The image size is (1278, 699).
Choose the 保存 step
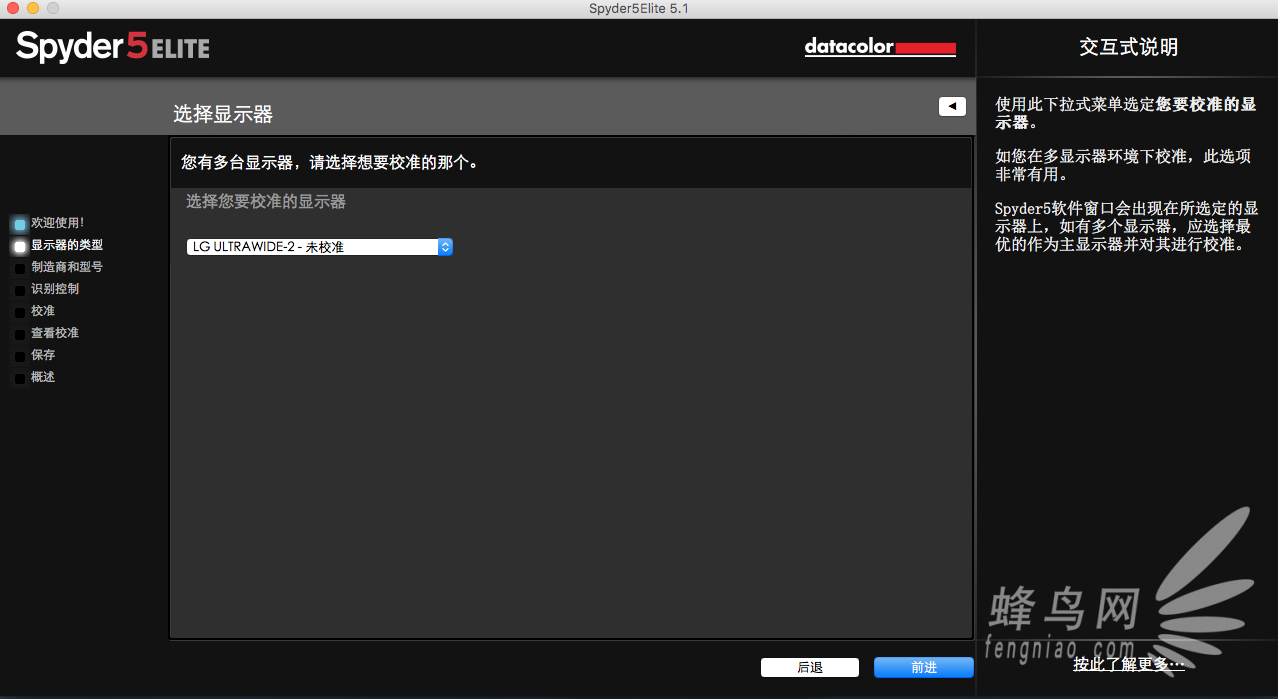coord(43,355)
